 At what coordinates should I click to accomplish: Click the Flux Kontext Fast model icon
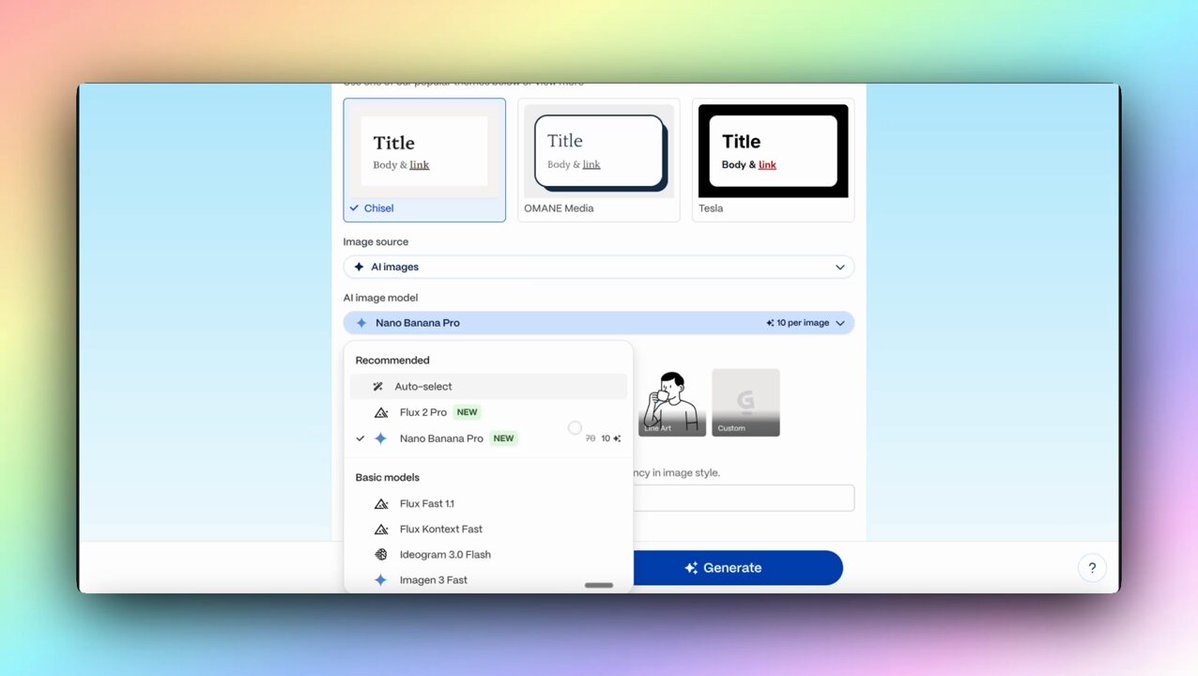(x=381, y=530)
